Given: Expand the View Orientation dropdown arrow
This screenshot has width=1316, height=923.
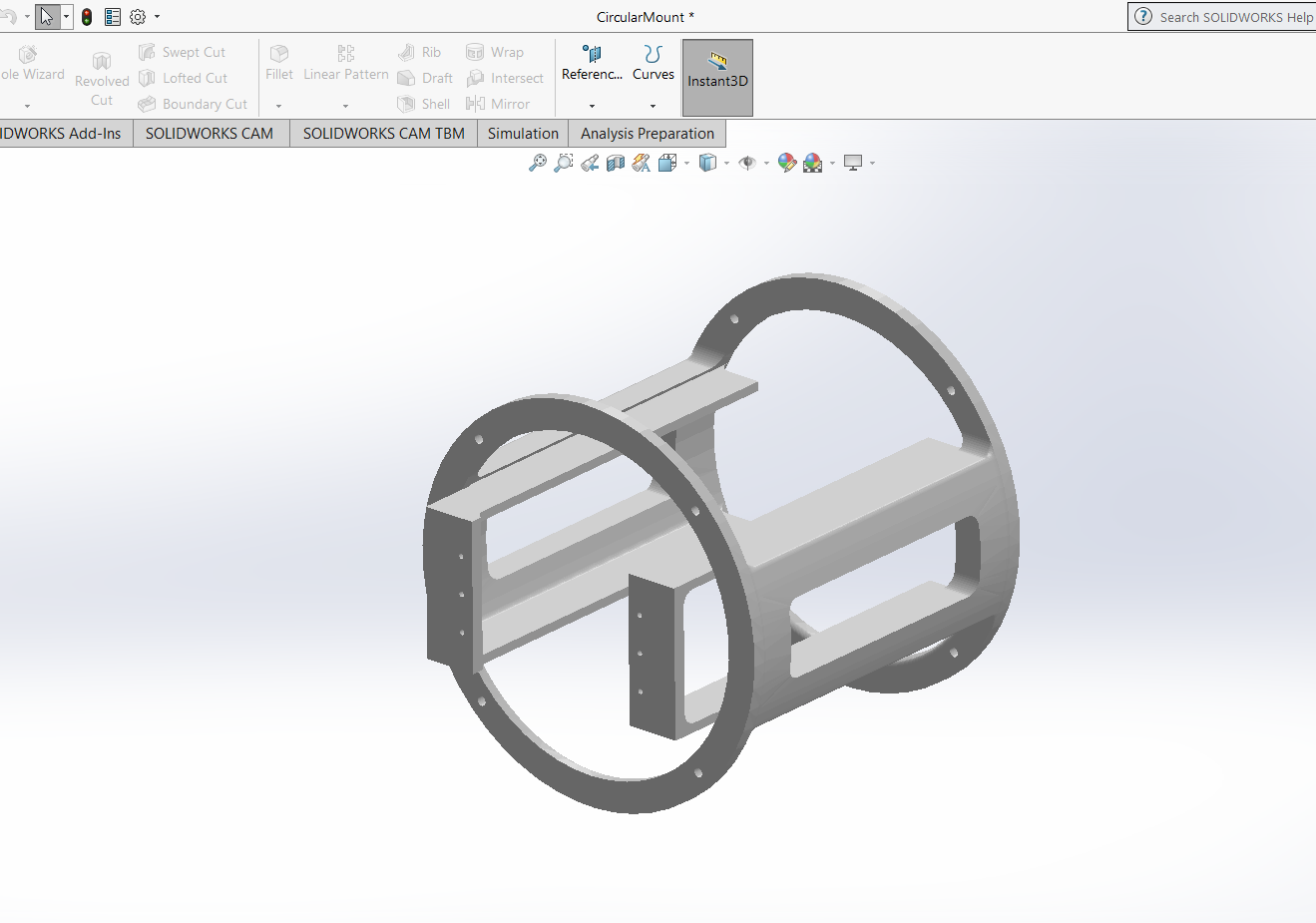Looking at the screenshot, I should tap(686, 163).
